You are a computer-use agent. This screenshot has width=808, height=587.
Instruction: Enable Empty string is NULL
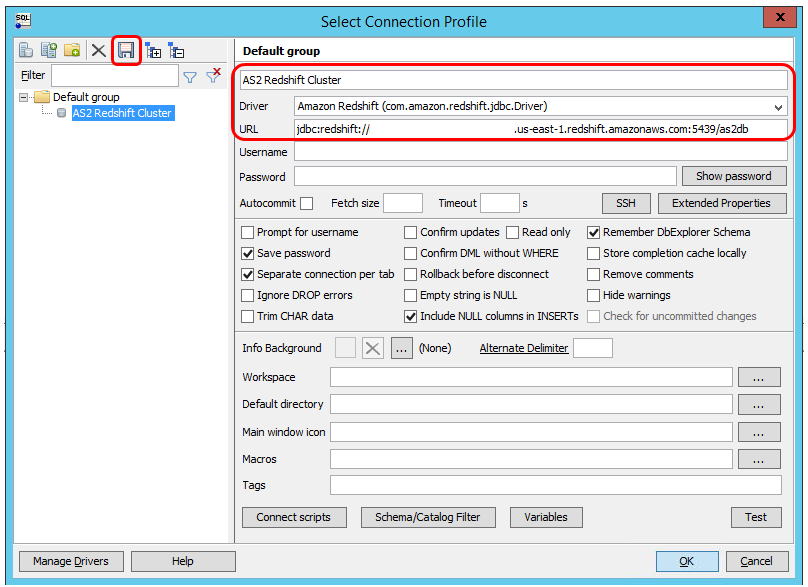[x=410, y=295]
